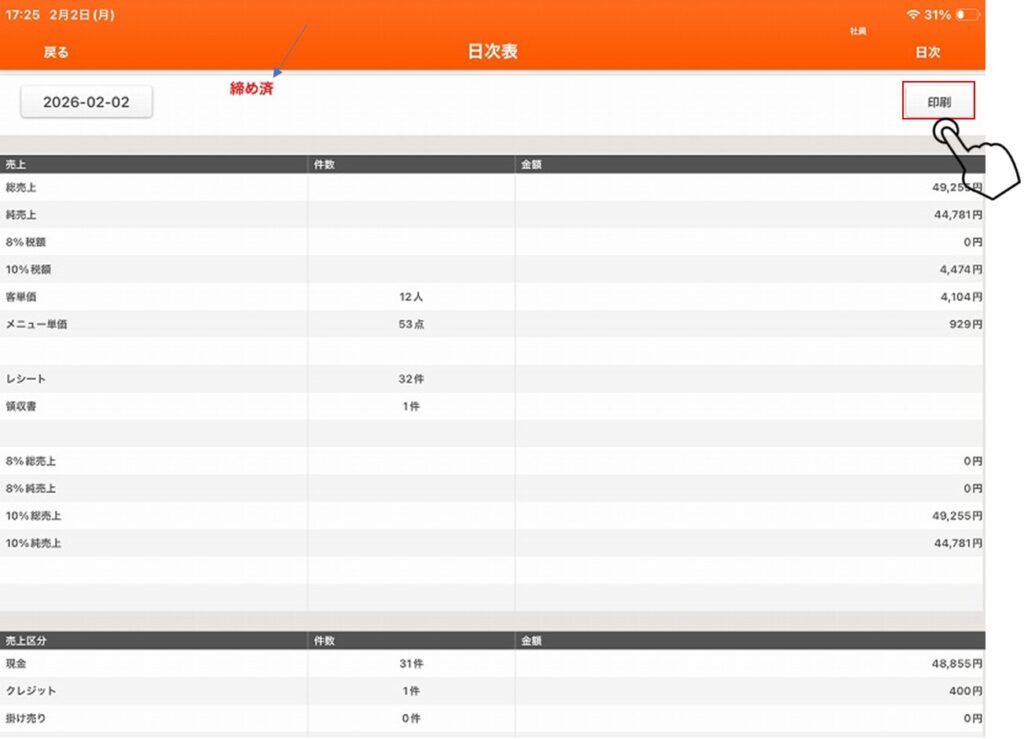Tap the 戻る back button

(x=56, y=52)
